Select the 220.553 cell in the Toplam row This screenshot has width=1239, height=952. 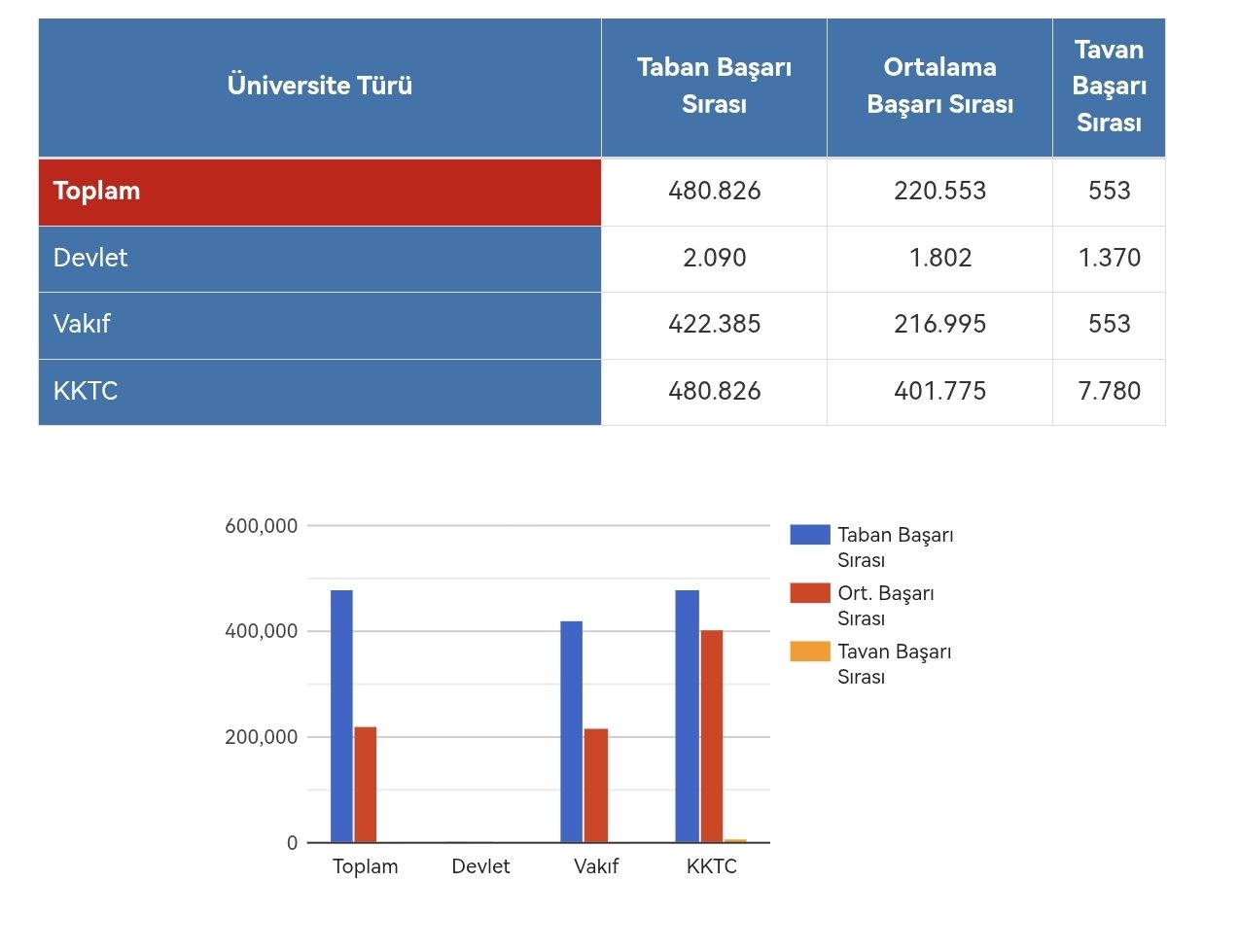click(x=939, y=192)
